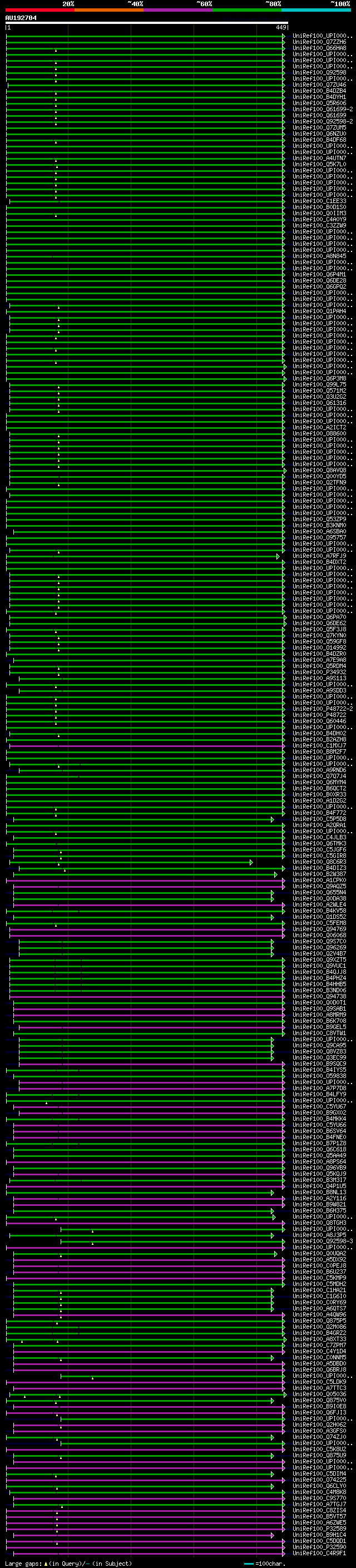356x1568 pixels.
Task: Open hit UniRef100_B4DZB4
Action: point(319,91)
